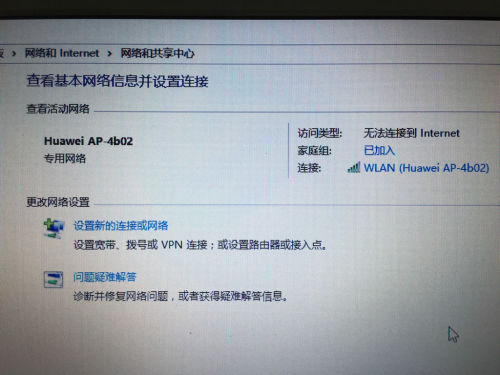Click the 连接 label
500x375 pixels.
point(309,167)
